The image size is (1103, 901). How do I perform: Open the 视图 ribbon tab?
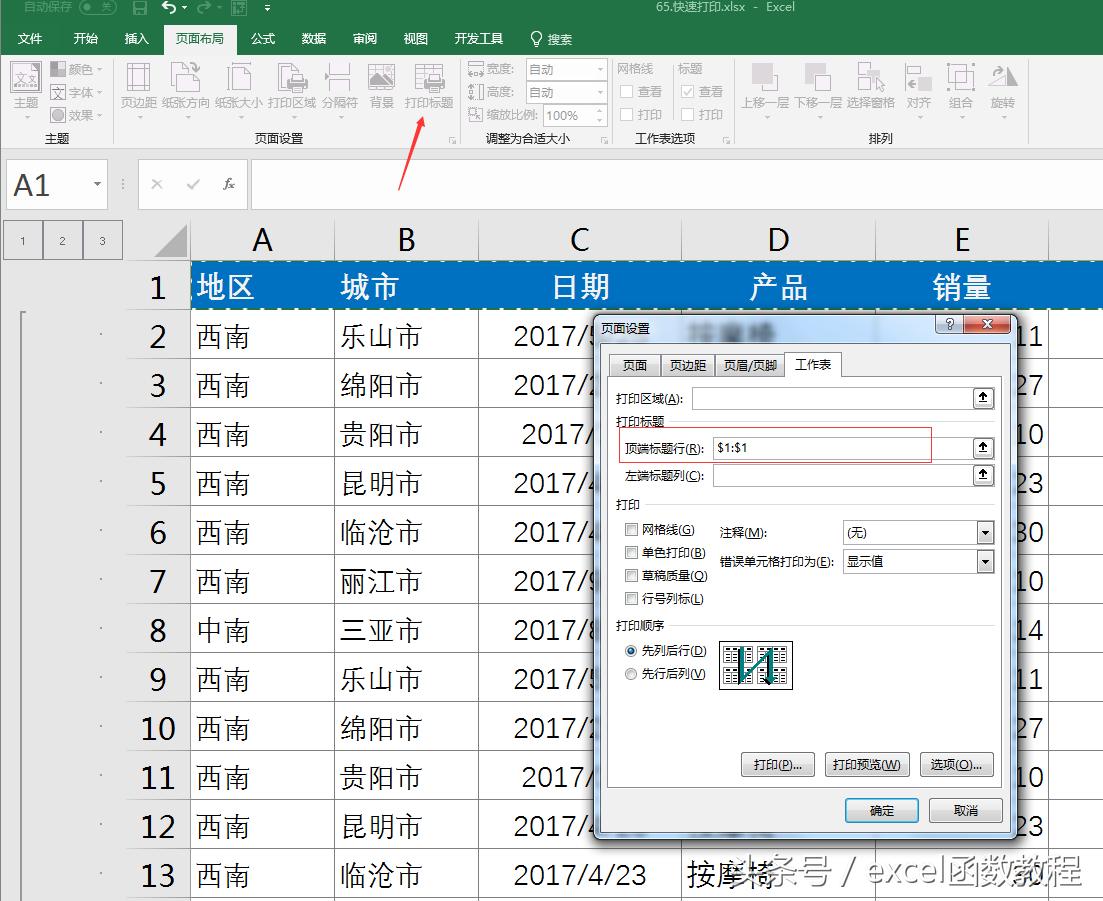[415, 38]
